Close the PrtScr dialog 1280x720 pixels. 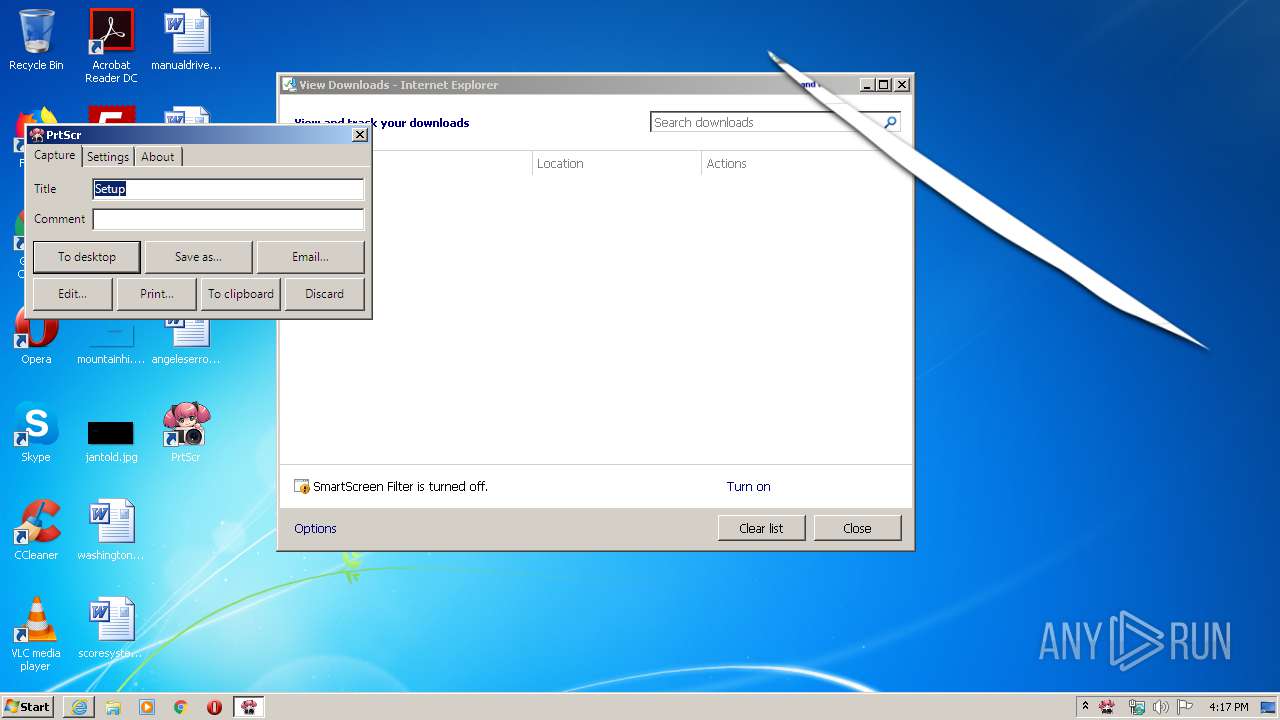coord(360,135)
